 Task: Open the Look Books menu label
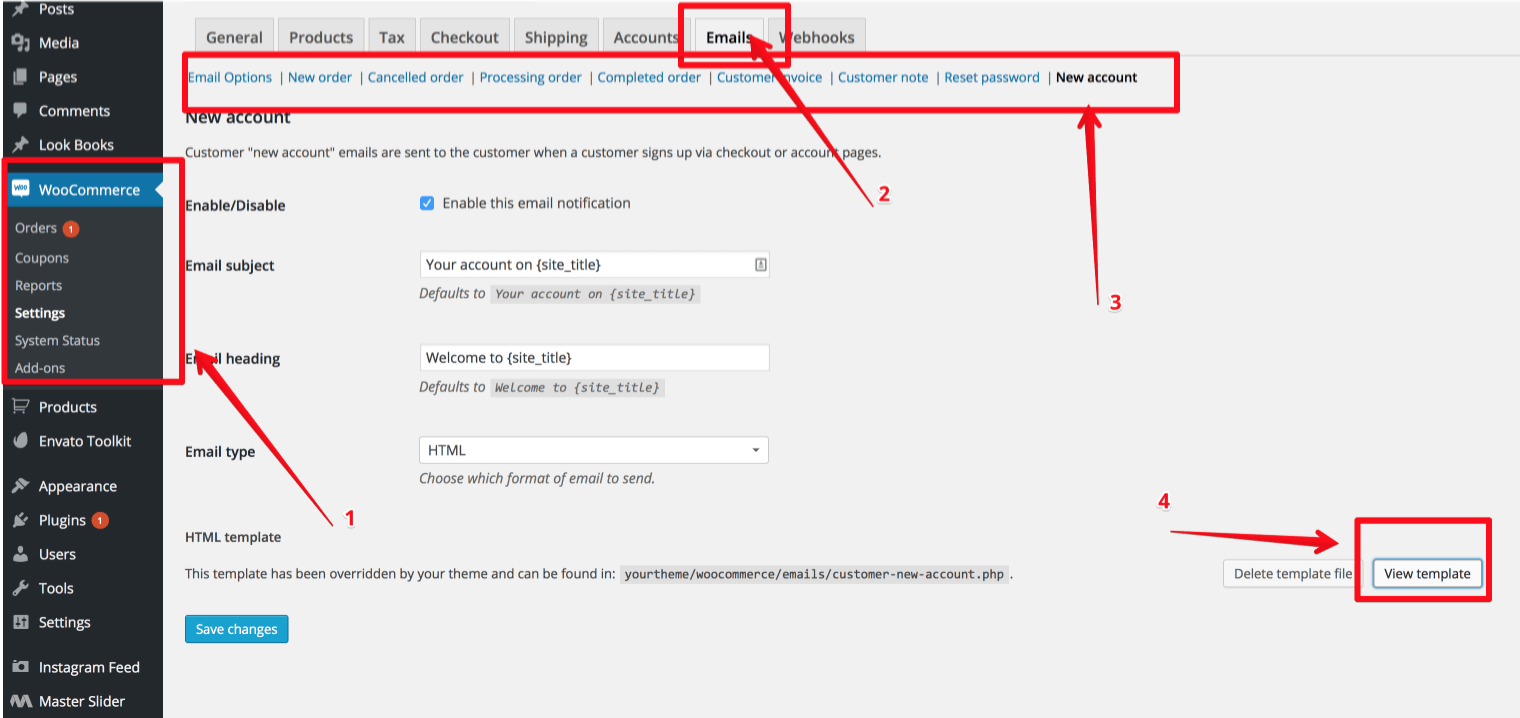(x=76, y=144)
